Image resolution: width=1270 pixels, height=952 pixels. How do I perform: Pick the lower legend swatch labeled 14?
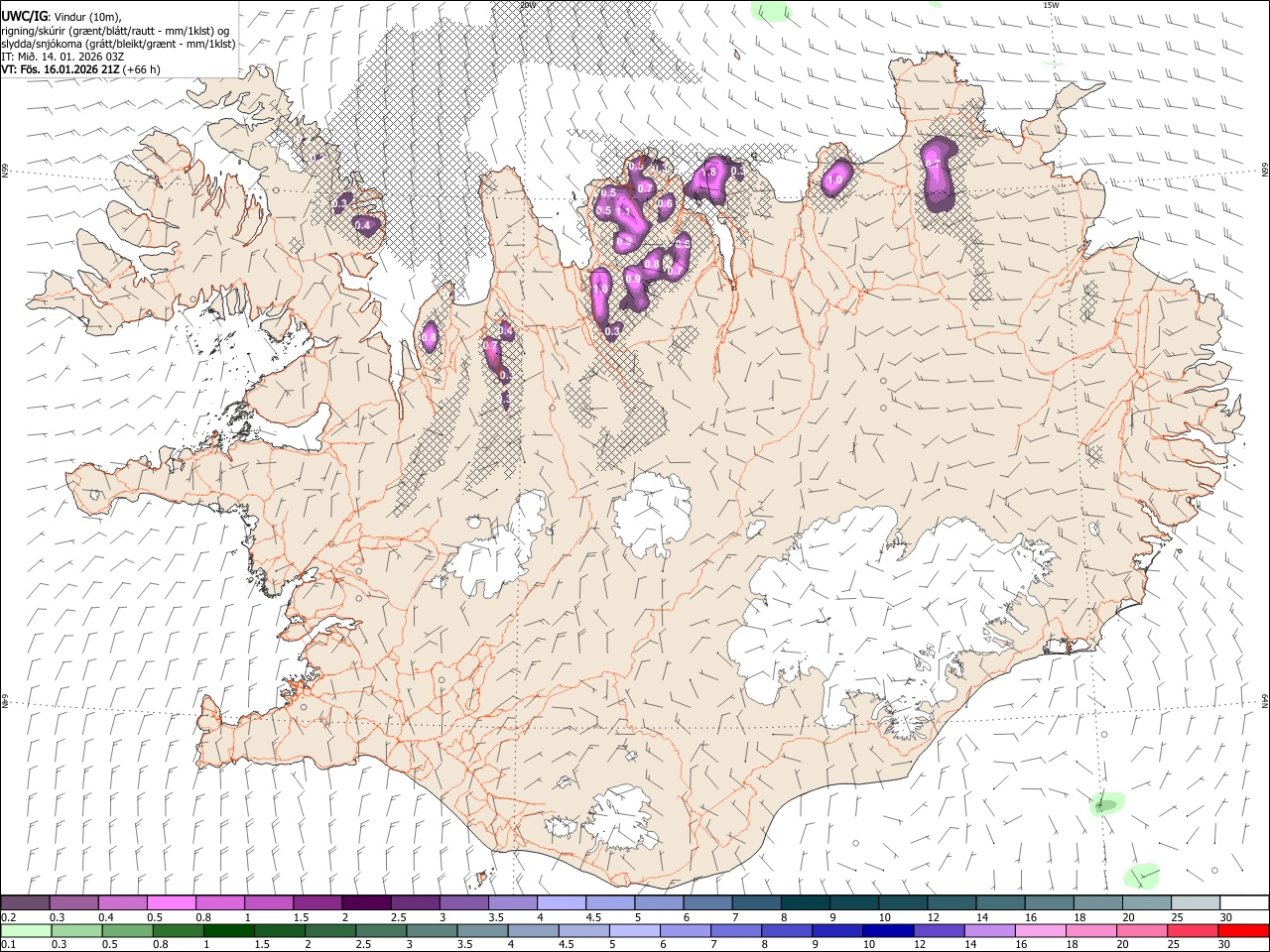990,931
